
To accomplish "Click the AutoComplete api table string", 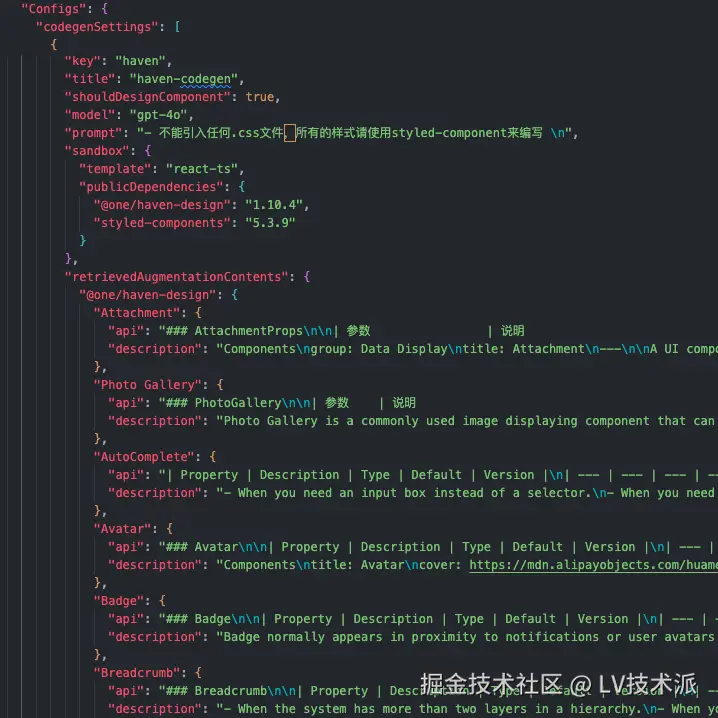I will (438, 475).
